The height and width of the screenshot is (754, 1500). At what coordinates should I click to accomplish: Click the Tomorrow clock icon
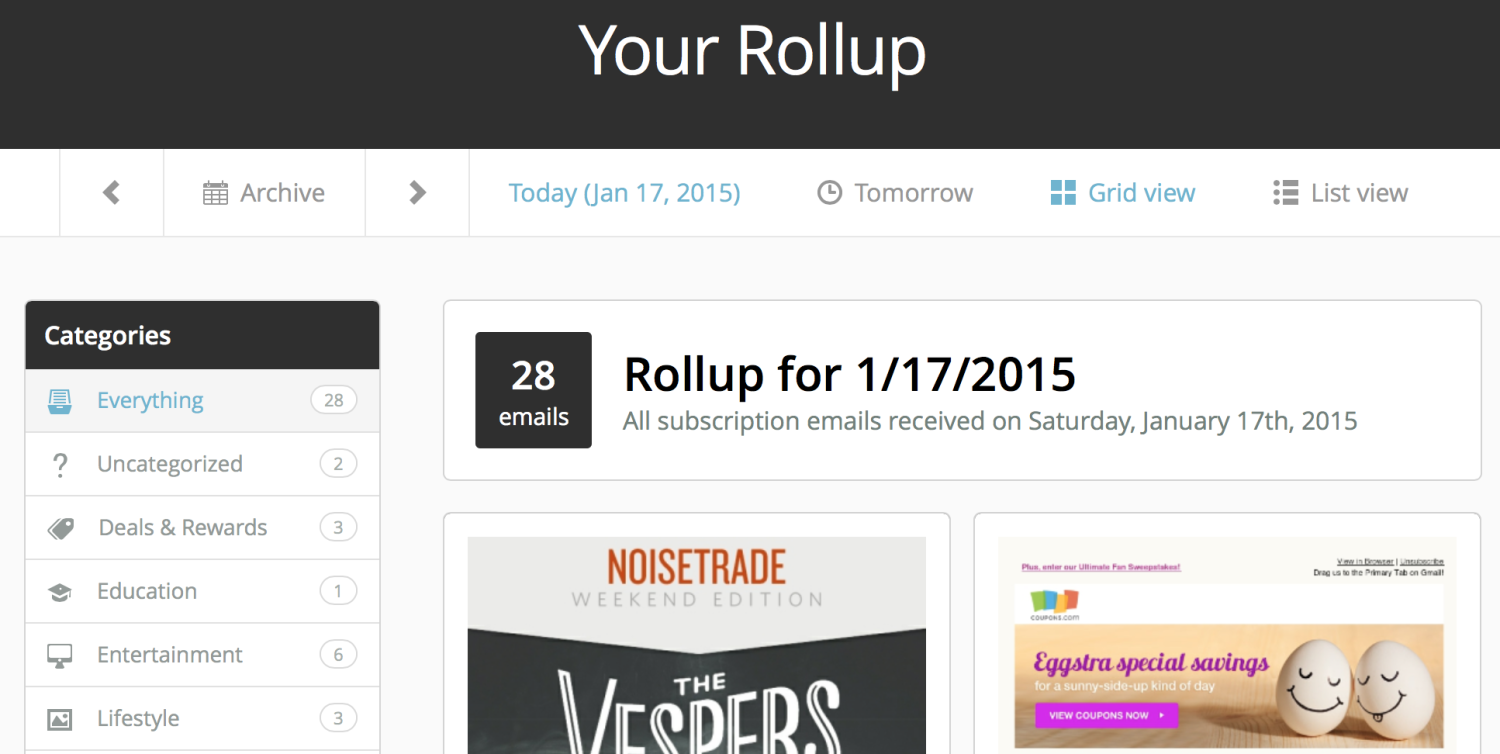tap(829, 193)
